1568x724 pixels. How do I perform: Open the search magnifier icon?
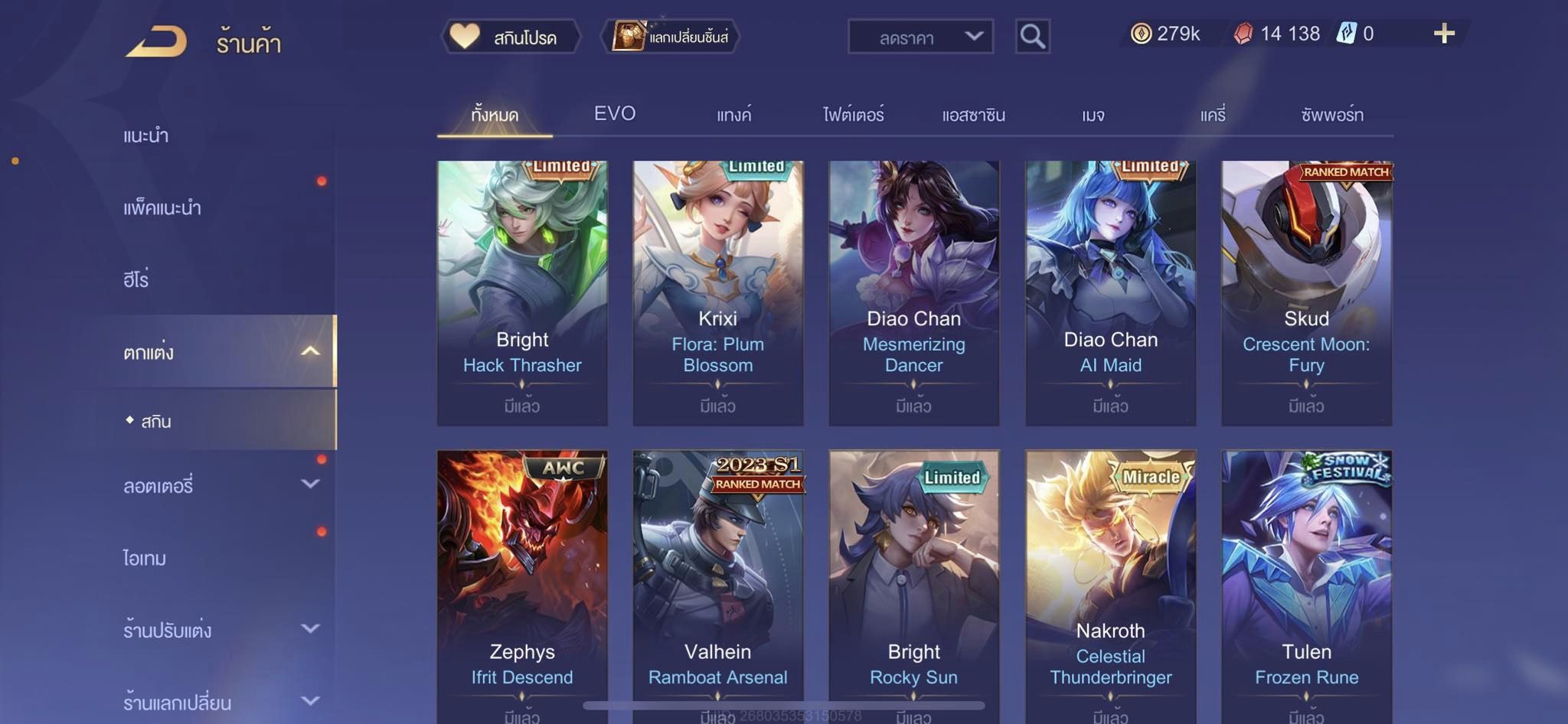coord(1032,36)
